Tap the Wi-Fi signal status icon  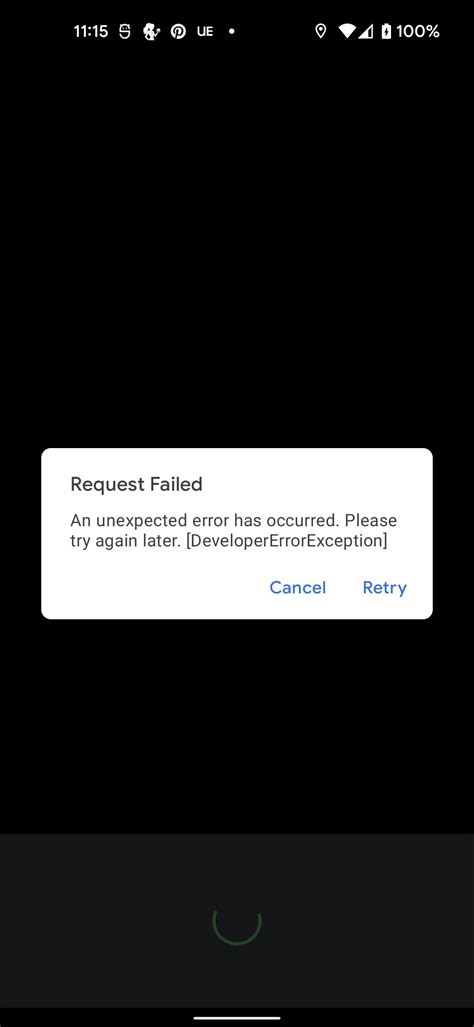pos(346,31)
